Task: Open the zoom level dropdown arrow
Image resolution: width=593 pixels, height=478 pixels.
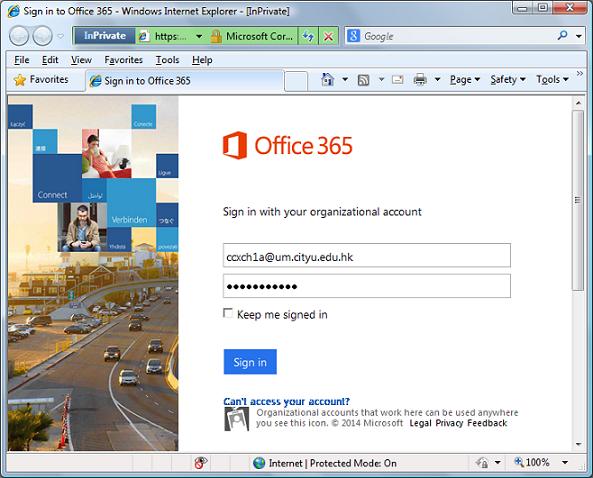Action: [565, 462]
